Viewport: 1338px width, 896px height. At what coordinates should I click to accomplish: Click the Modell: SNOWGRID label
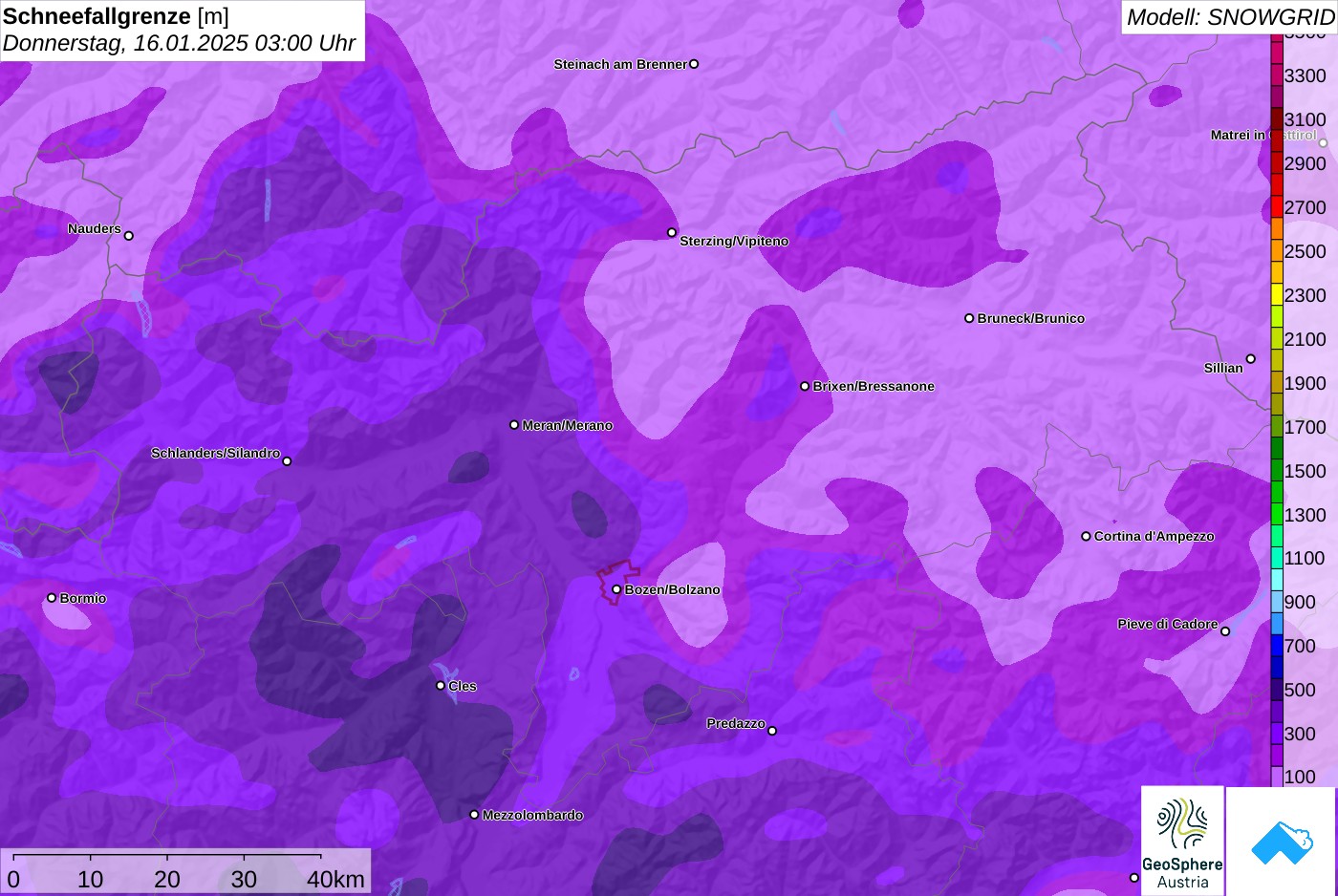(x=1230, y=17)
